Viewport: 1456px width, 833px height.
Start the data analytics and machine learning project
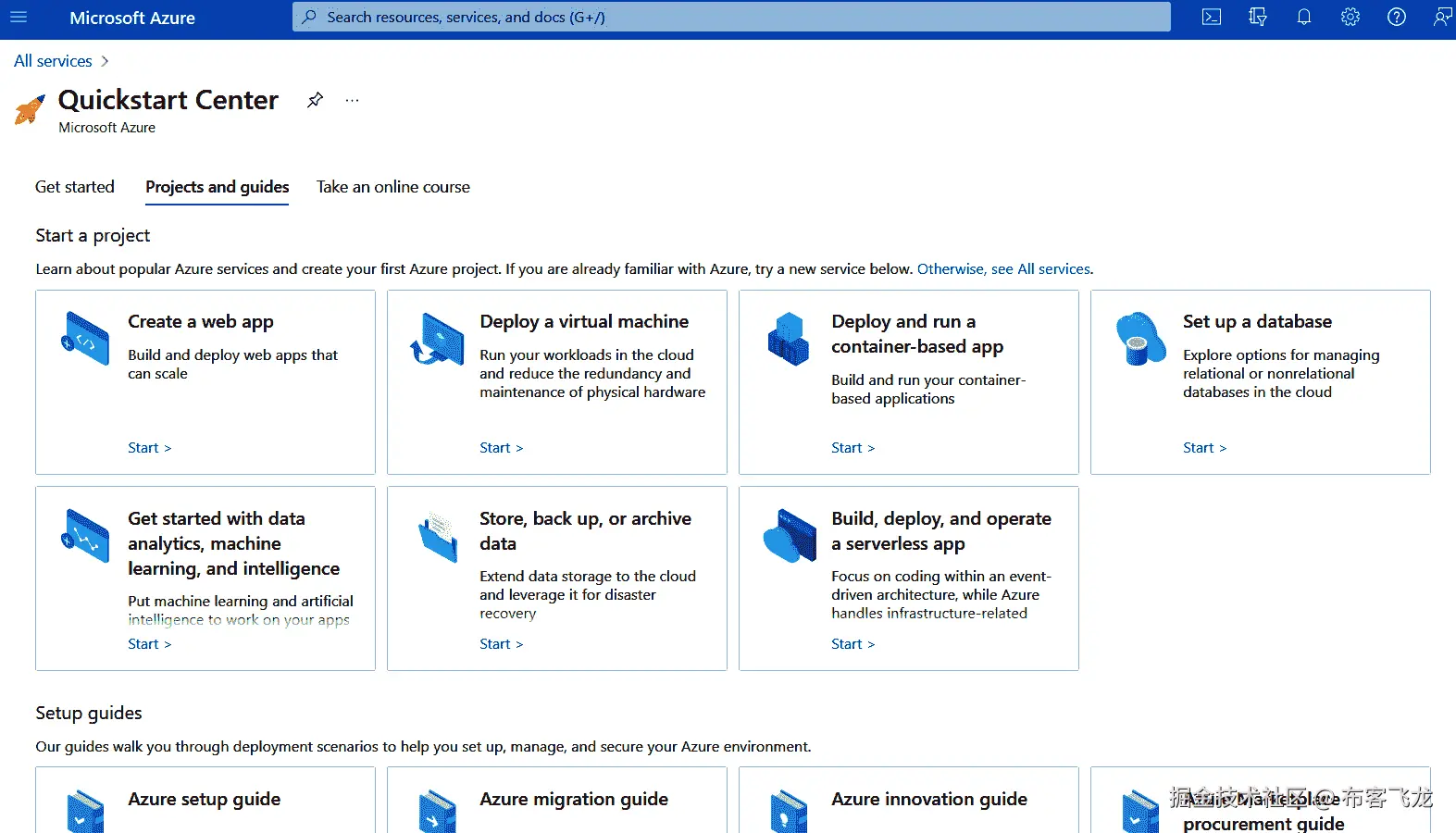point(150,644)
